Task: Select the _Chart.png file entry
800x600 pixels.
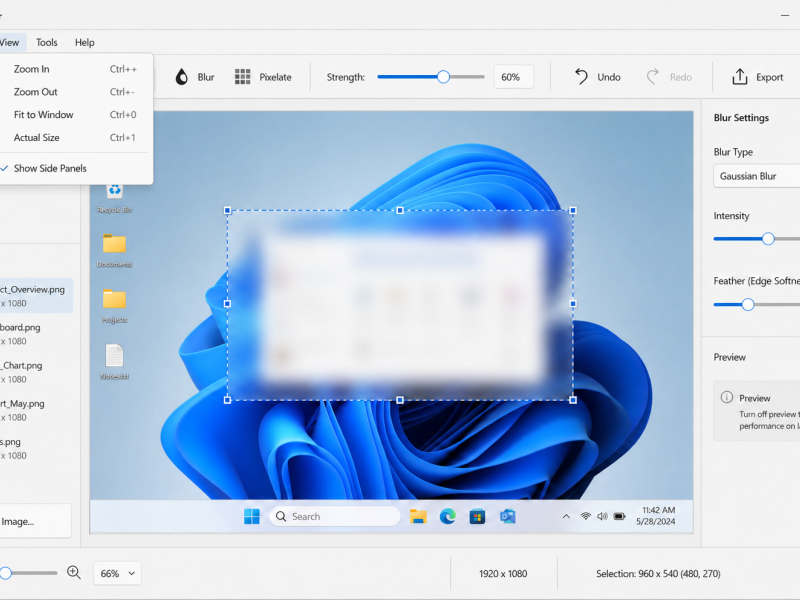Action: 36,372
